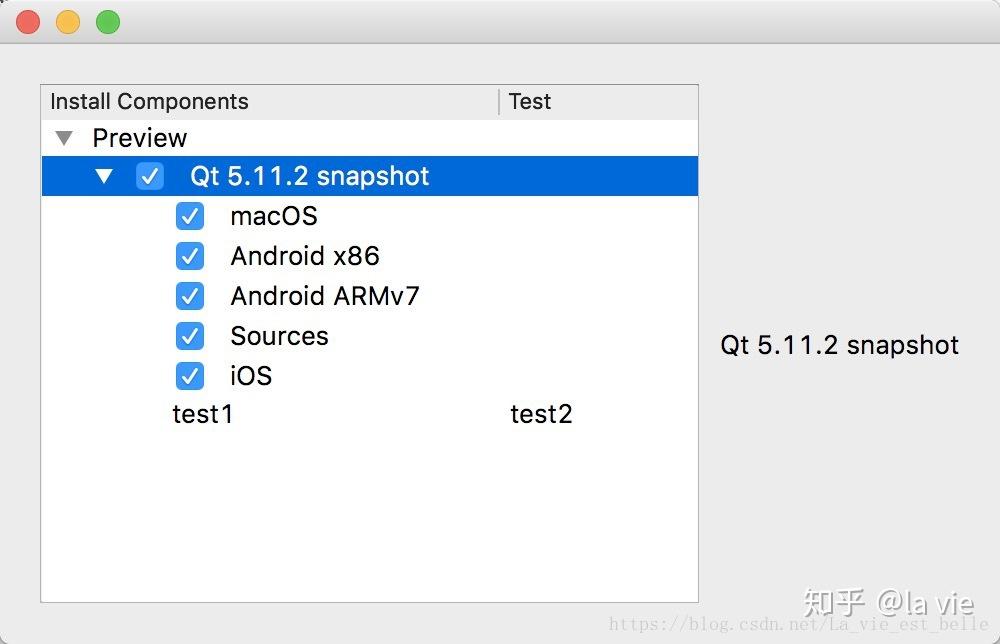
Task: Select the Android x86 item label
Action: click(x=305, y=256)
